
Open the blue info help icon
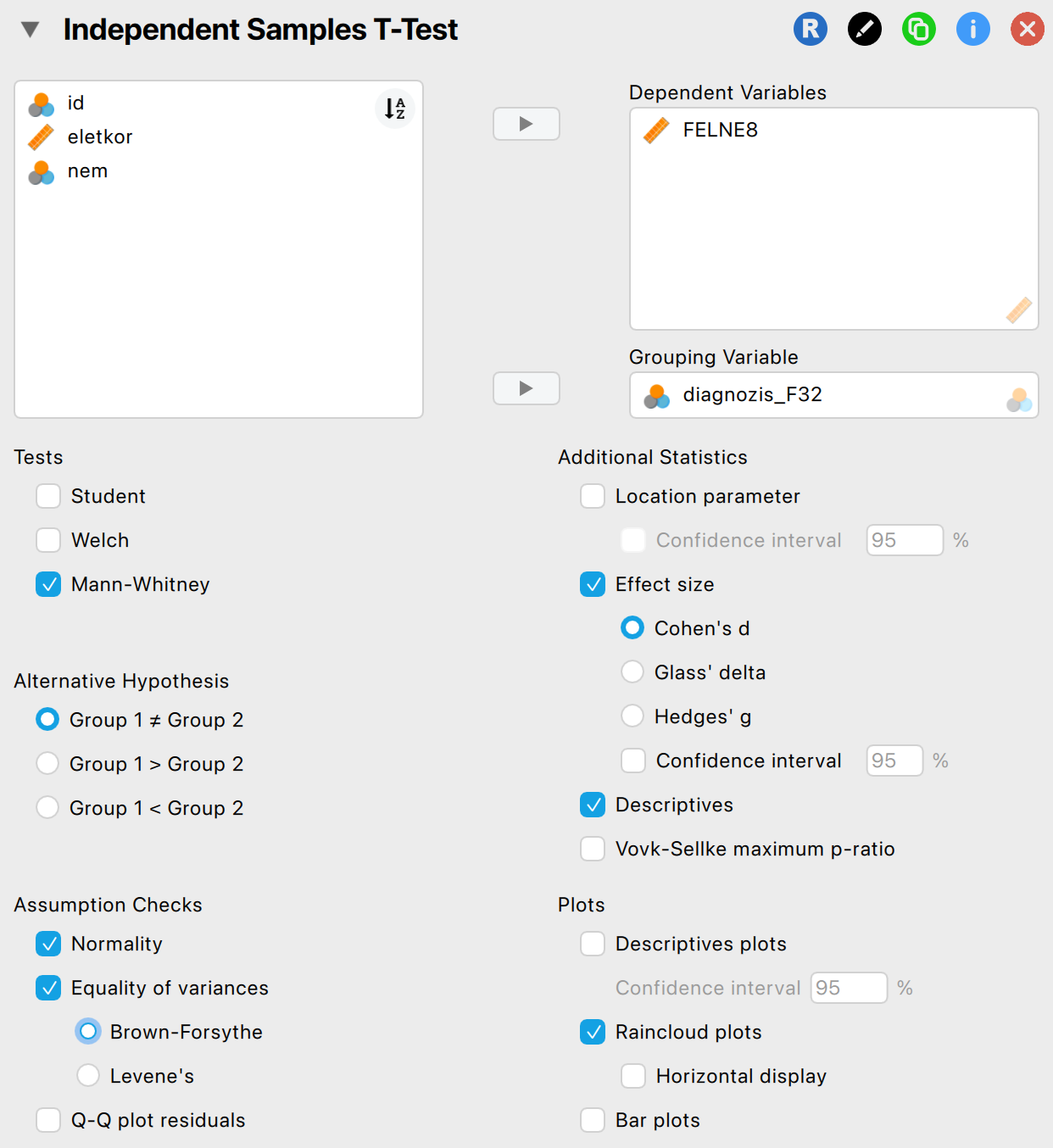pyautogui.click(x=972, y=30)
